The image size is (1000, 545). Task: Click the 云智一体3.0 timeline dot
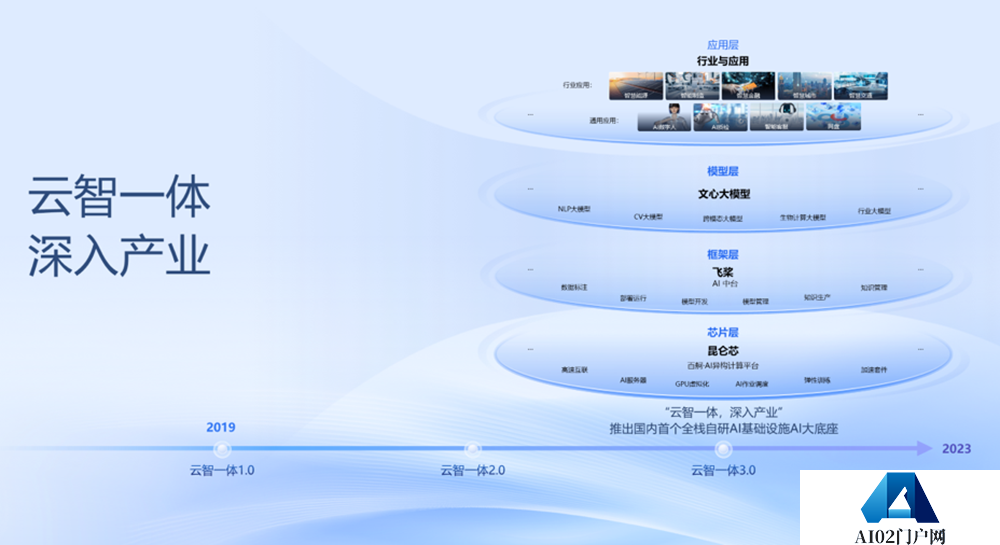coord(723,449)
